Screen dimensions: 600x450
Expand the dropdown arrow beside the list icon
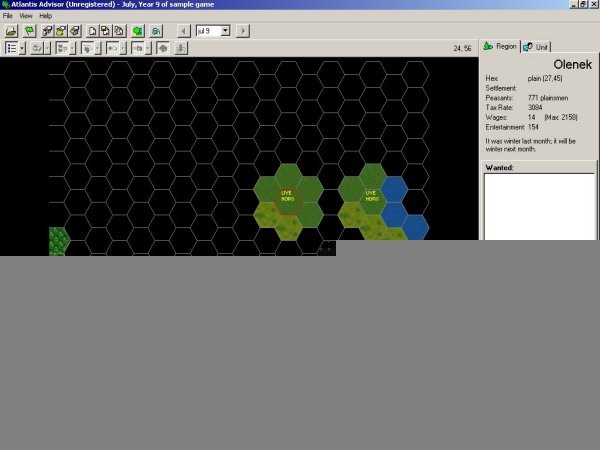tap(22, 48)
